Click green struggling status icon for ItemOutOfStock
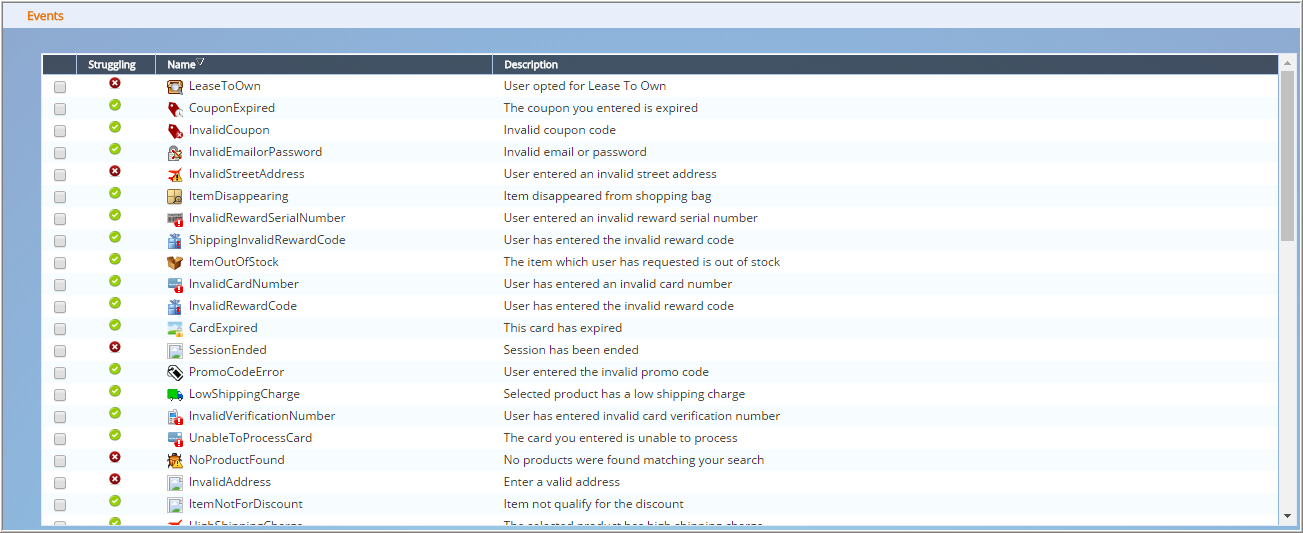 tap(115, 259)
